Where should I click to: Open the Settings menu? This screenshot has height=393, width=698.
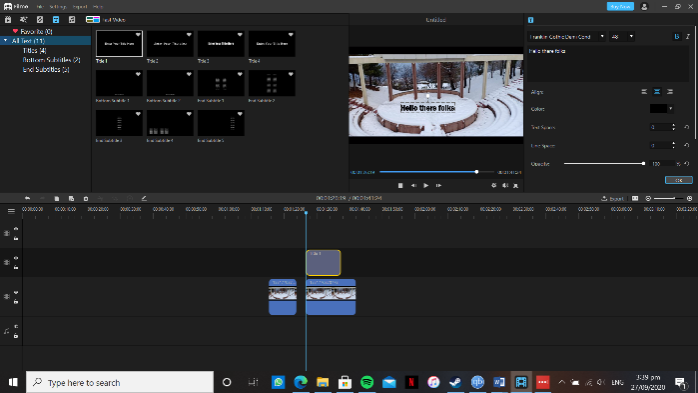coord(58,7)
